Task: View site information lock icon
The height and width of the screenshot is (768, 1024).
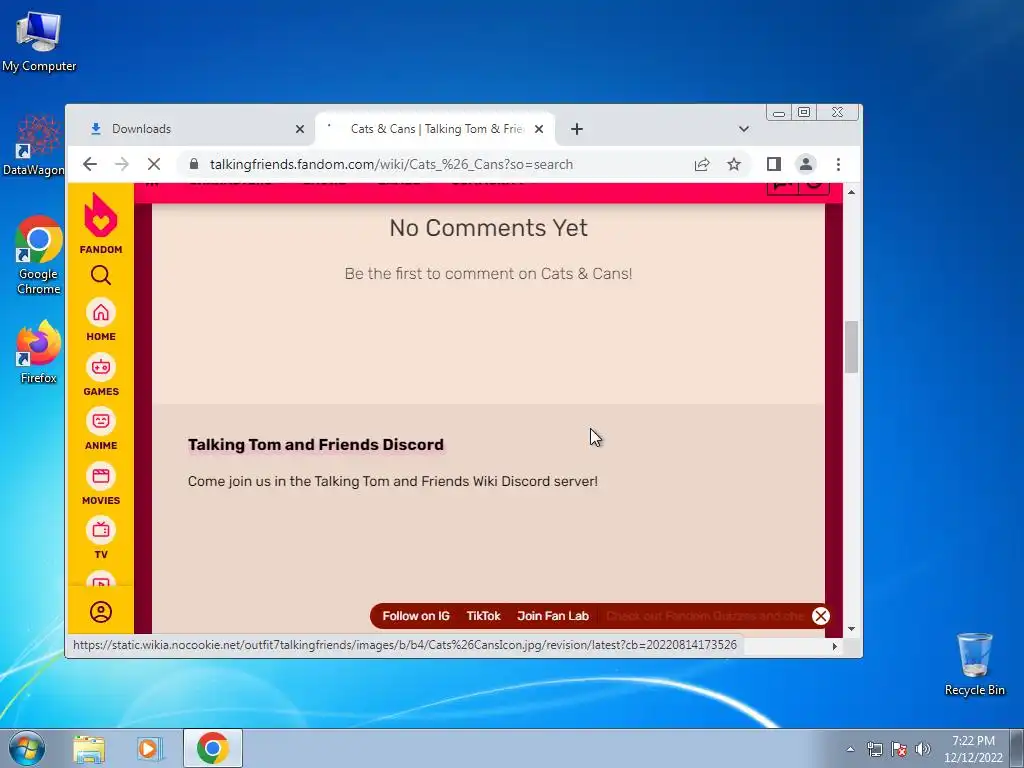Action: 194,164
